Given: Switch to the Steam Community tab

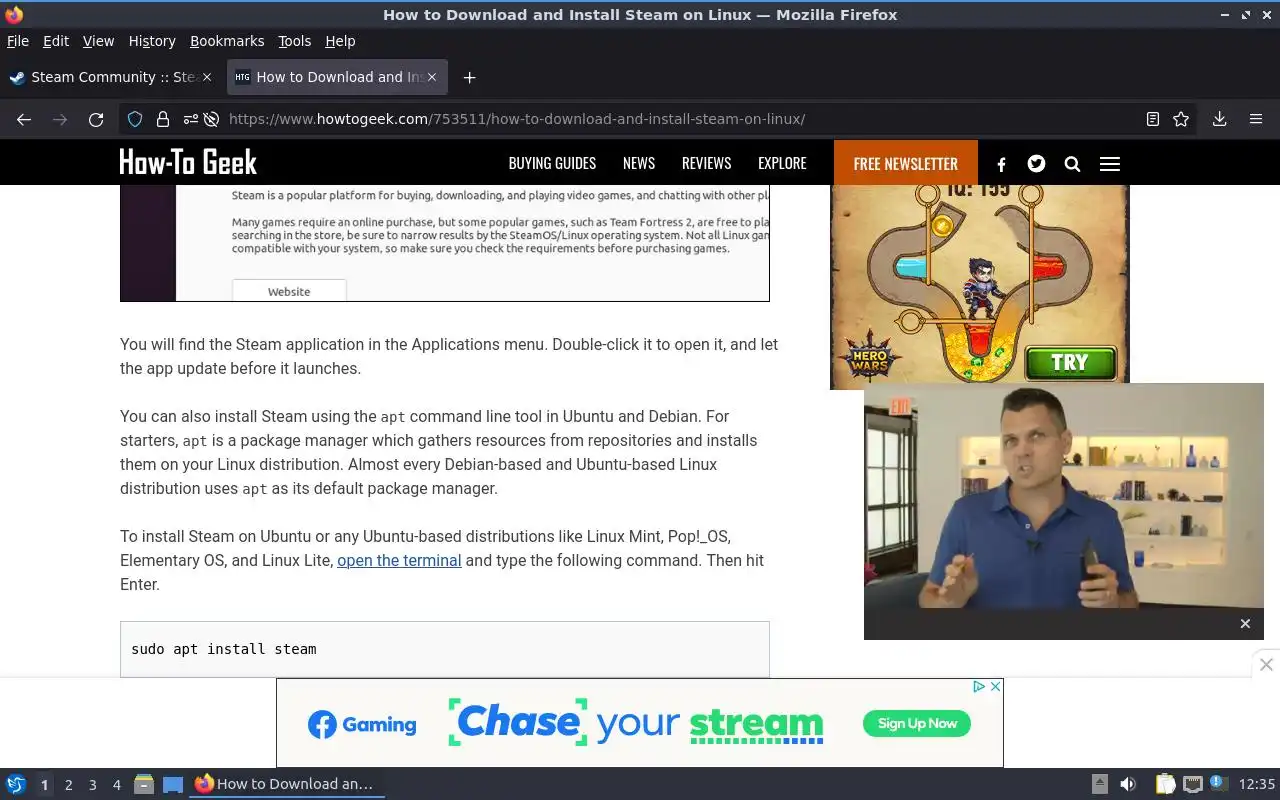Looking at the screenshot, I should coord(110,77).
